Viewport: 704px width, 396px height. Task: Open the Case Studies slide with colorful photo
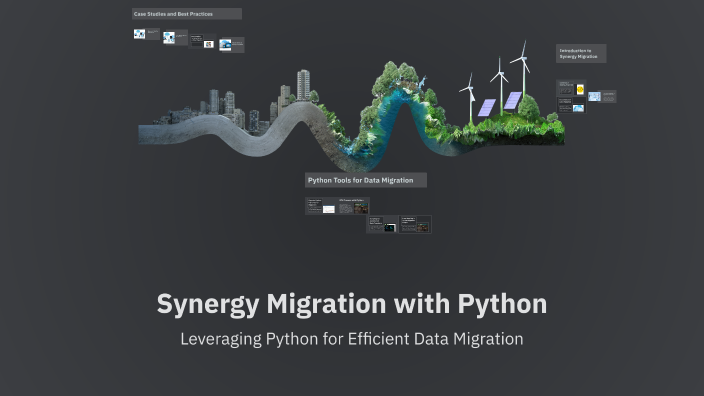[202, 41]
